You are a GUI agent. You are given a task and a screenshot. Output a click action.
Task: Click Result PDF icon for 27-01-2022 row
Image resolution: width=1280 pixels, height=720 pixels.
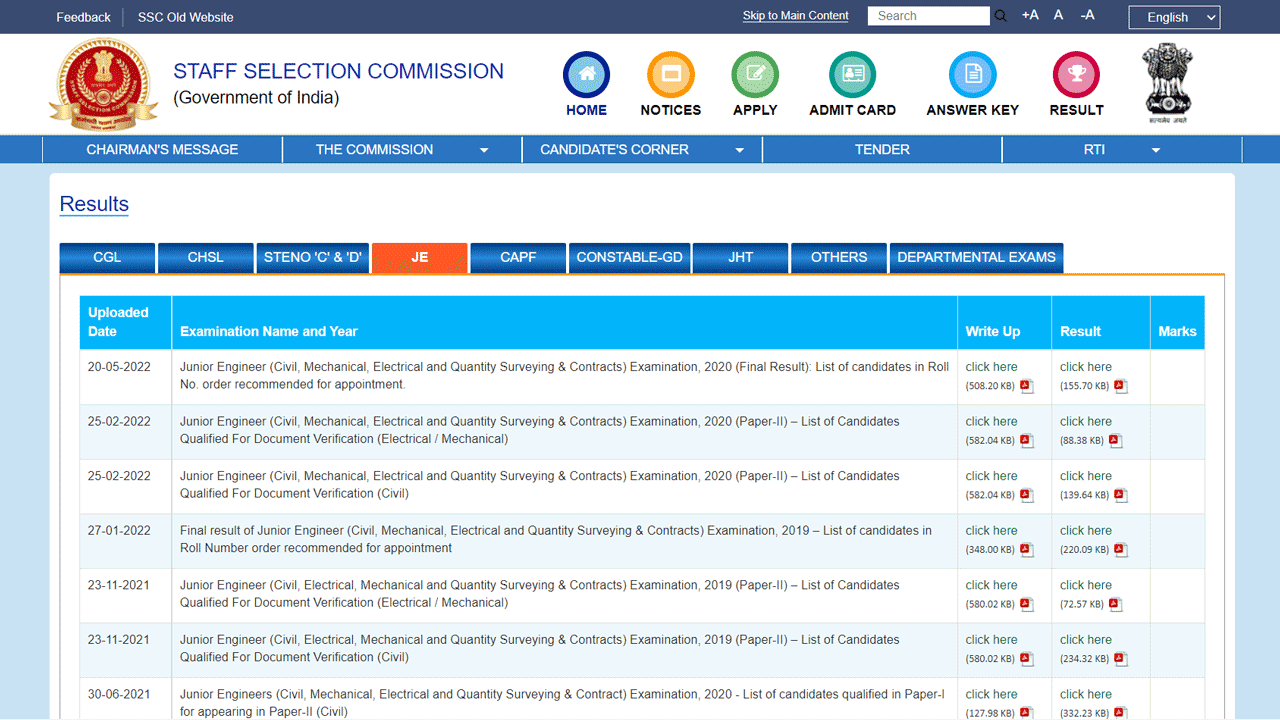tap(1120, 550)
